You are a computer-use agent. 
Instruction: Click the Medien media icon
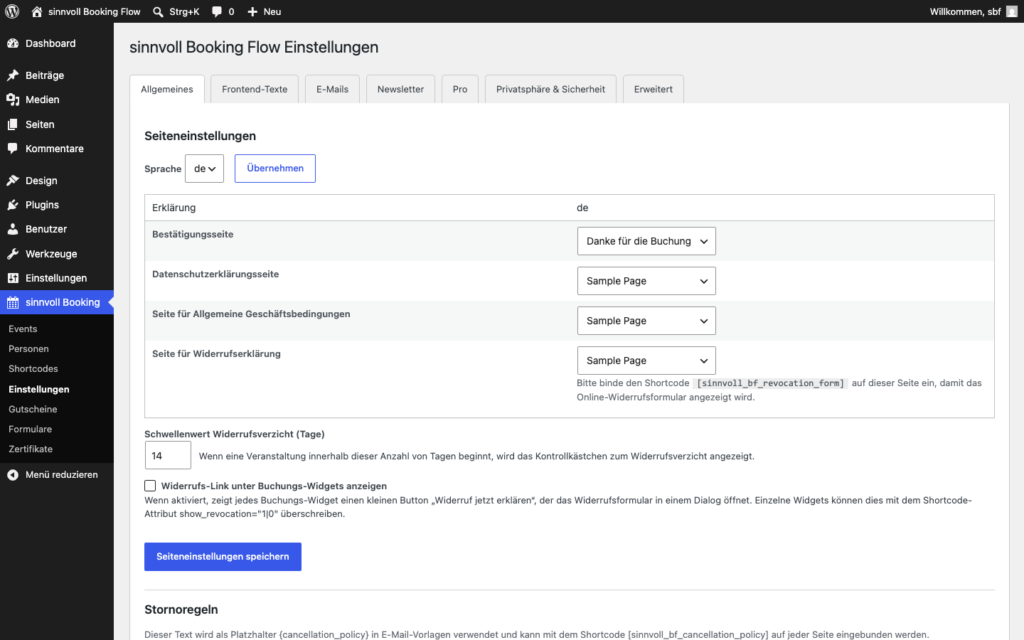tap(12, 99)
